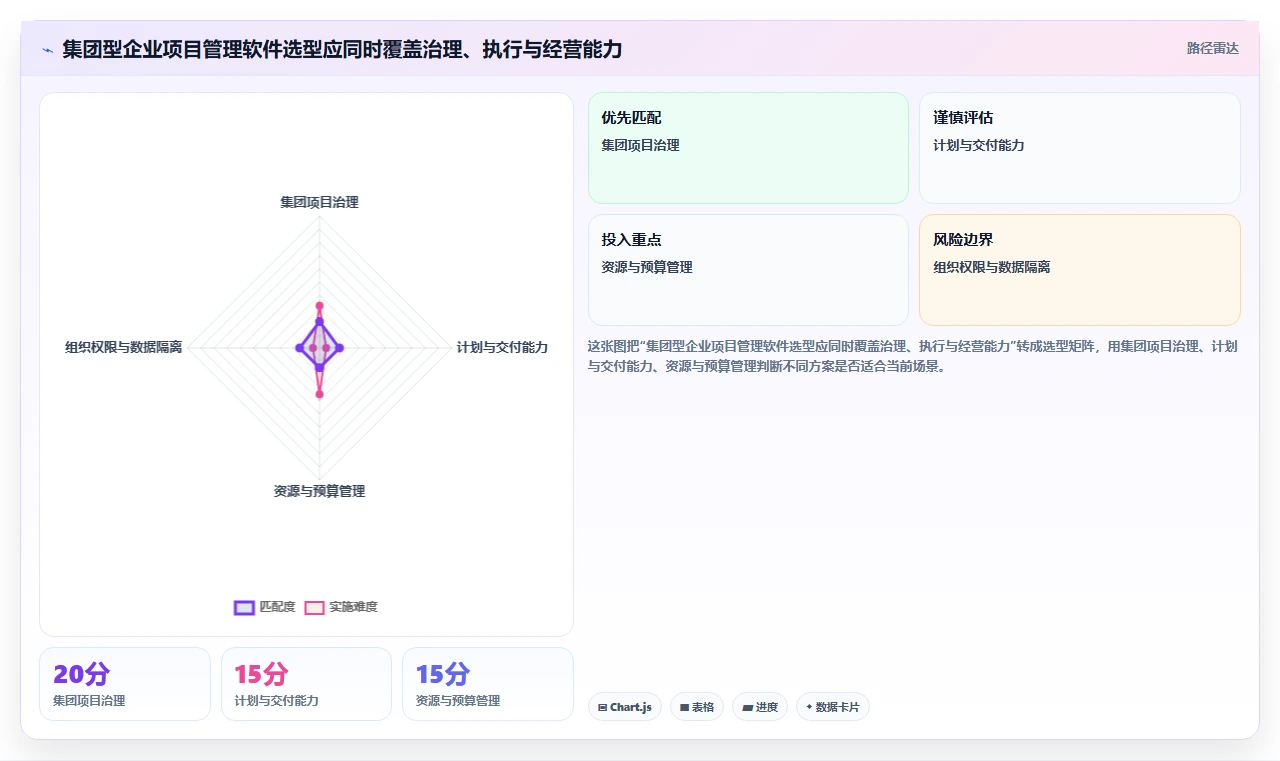Screen dimensions: 1280x761
Task: Open the 谨慎评估 card
Action: [1080, 148]
